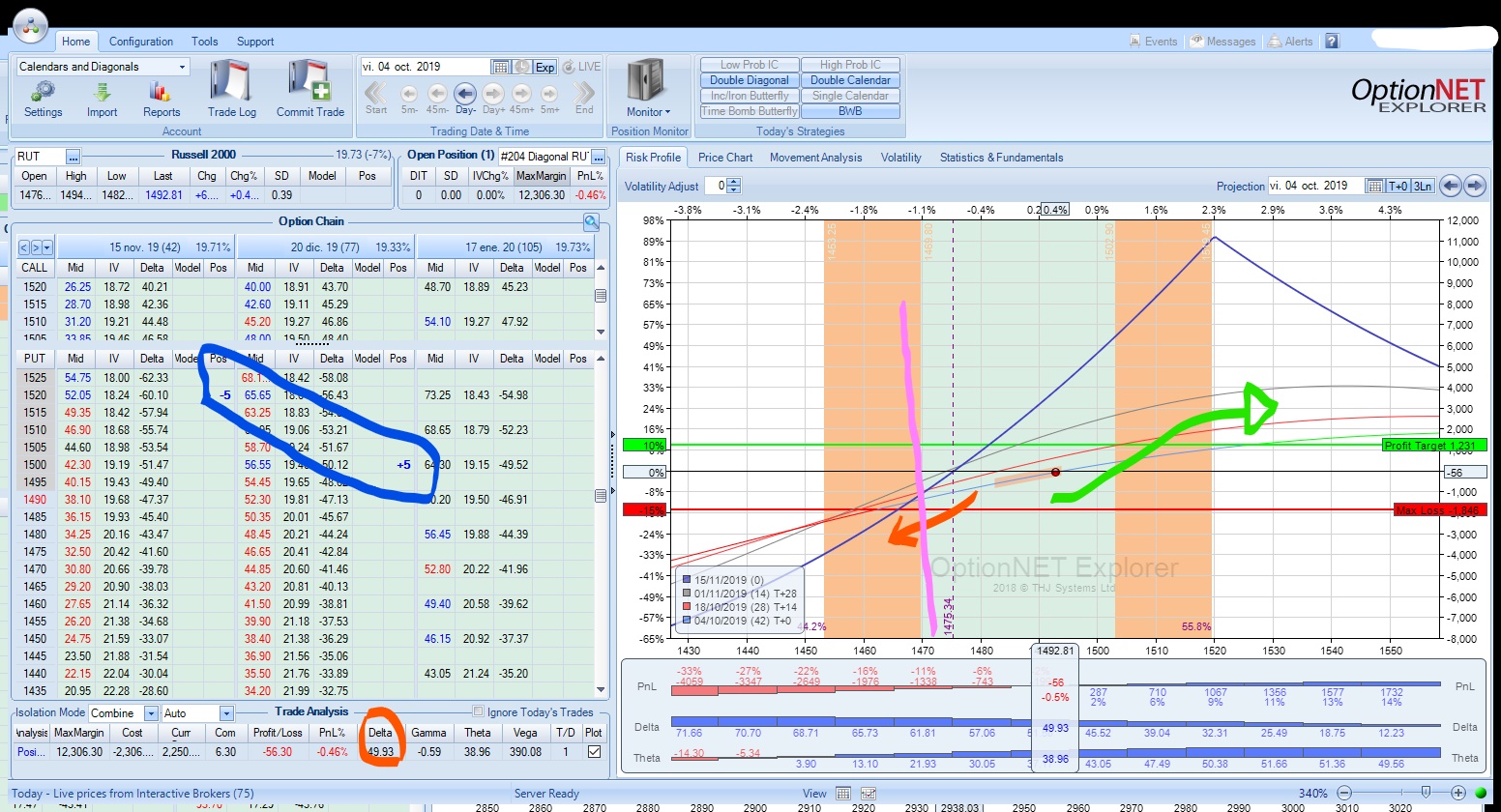Step back one day with Day- arrow
The height and width of the screenshot is (812, 1501).
click(465, 94)
